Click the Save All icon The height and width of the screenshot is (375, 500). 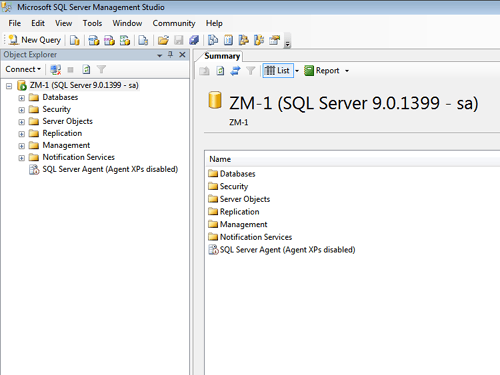tap(194, 40)
